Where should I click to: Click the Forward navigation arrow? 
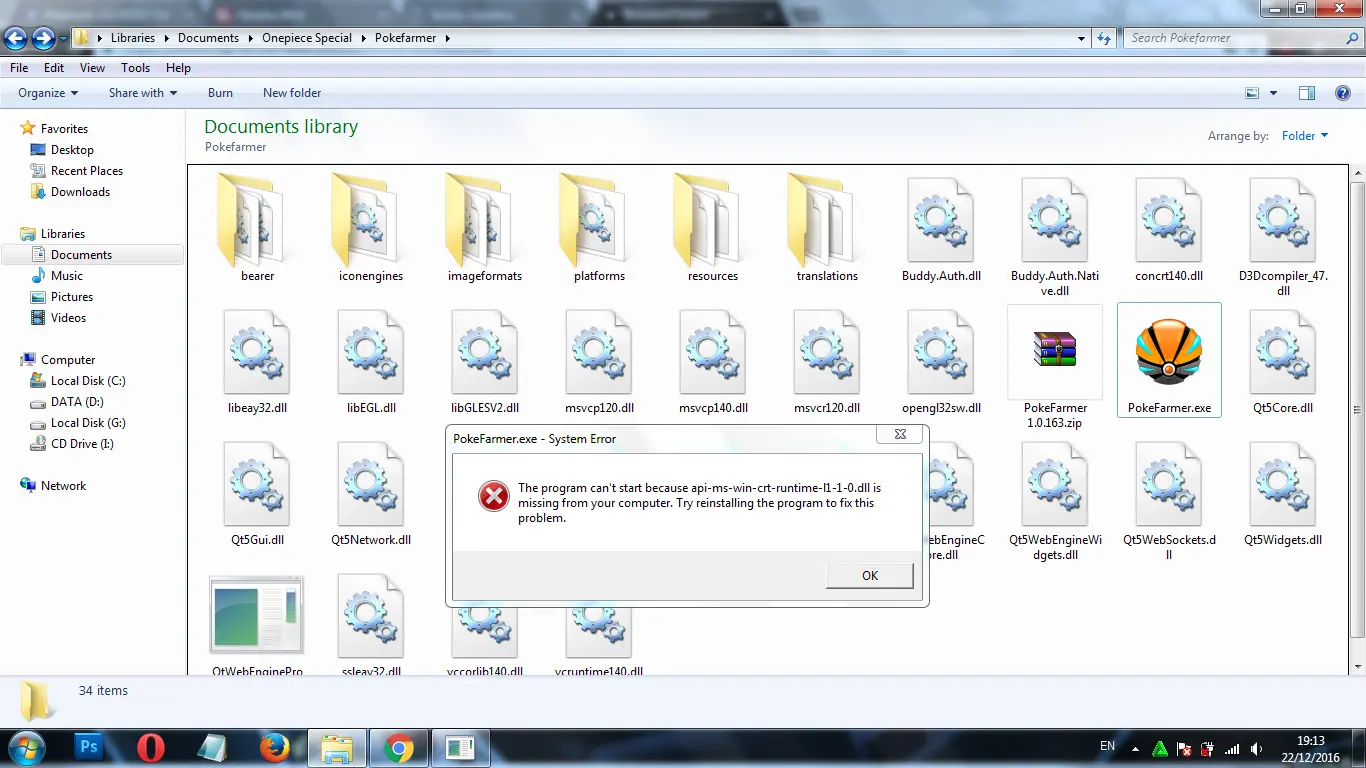click(43, 39)
